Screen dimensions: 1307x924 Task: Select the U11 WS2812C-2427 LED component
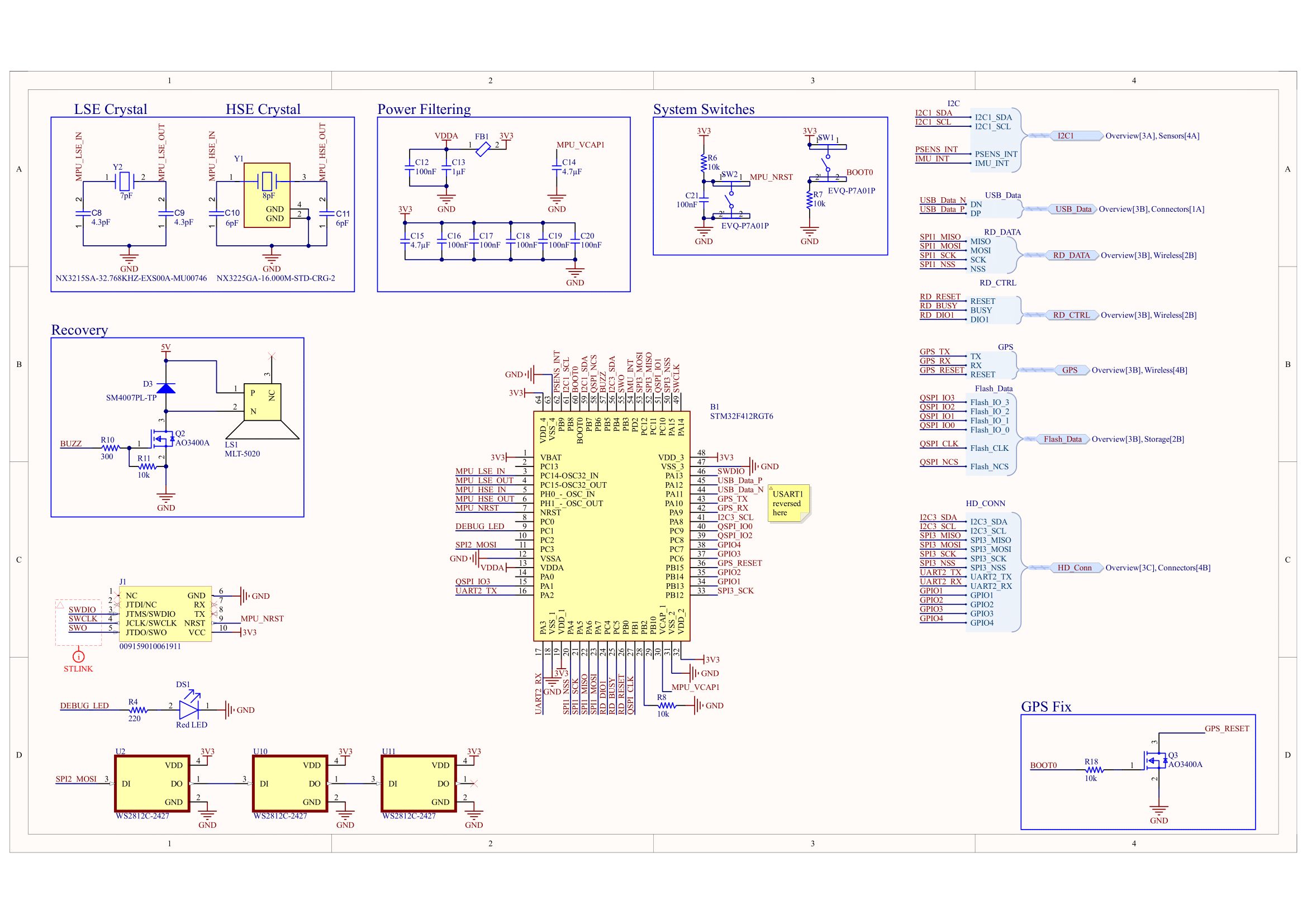tap(419, 783)
